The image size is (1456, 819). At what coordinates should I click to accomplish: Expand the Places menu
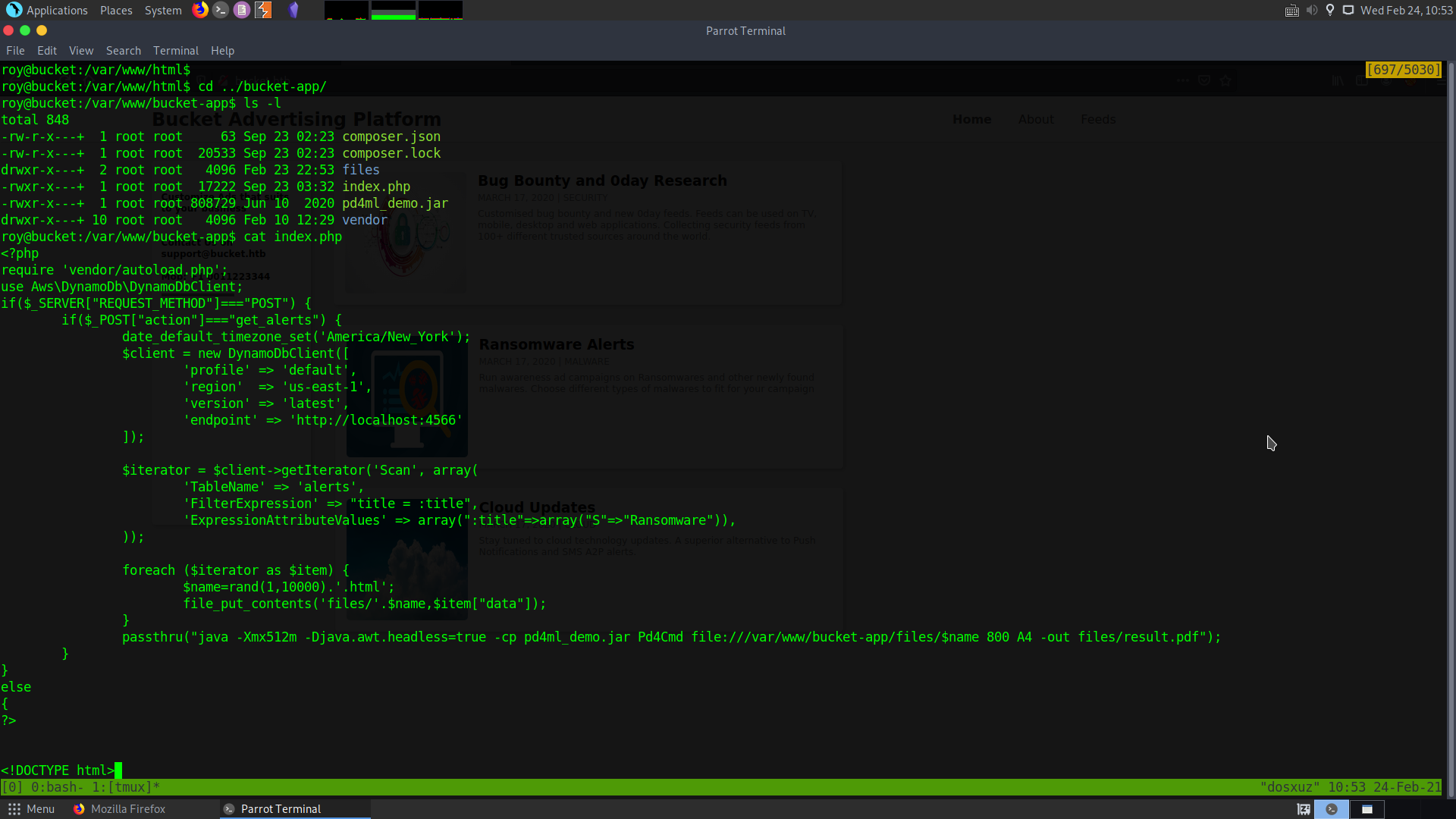tap(116, 10)
